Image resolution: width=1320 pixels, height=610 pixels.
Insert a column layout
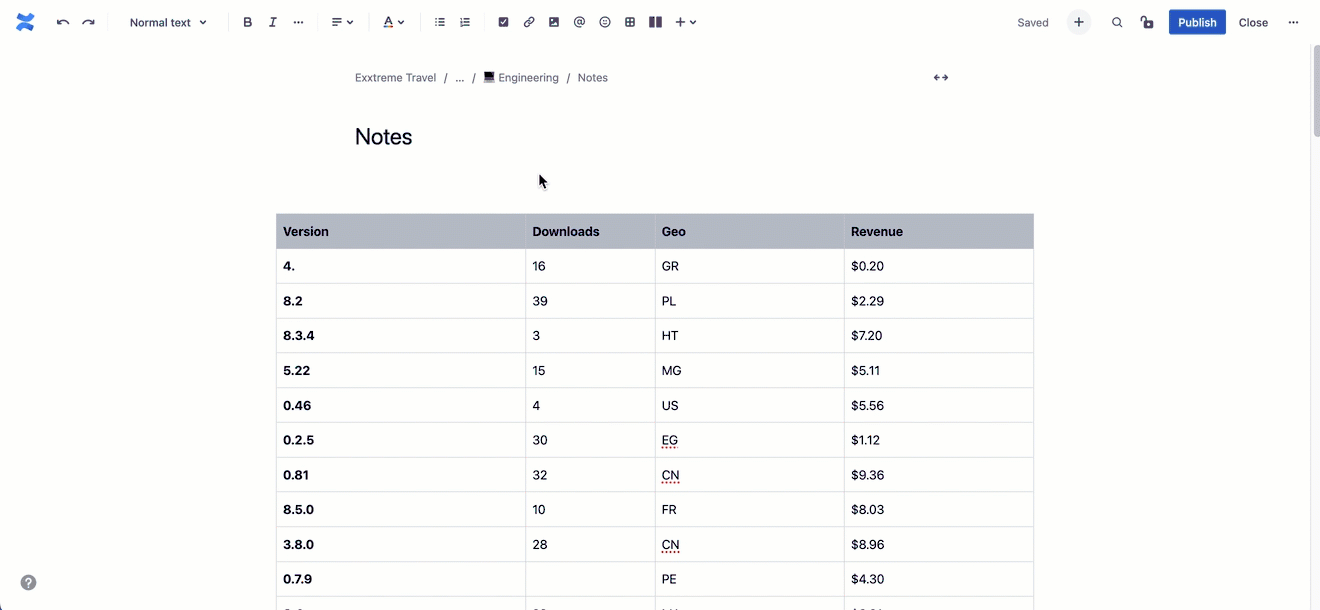(655, 22)
